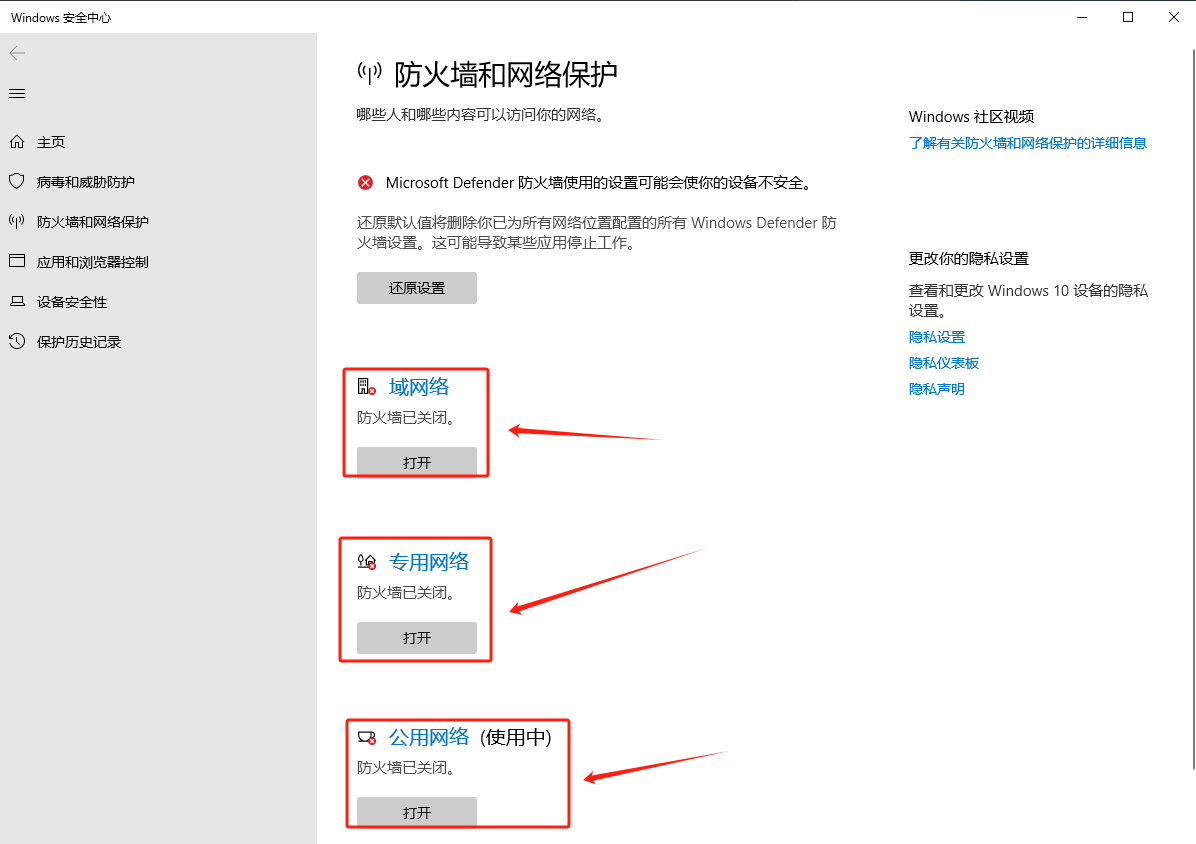This screenshot has height=844, width=1196.
Task: Select 防火墙和网络保护 in the sidebar
Action: (x=92, y=222)
